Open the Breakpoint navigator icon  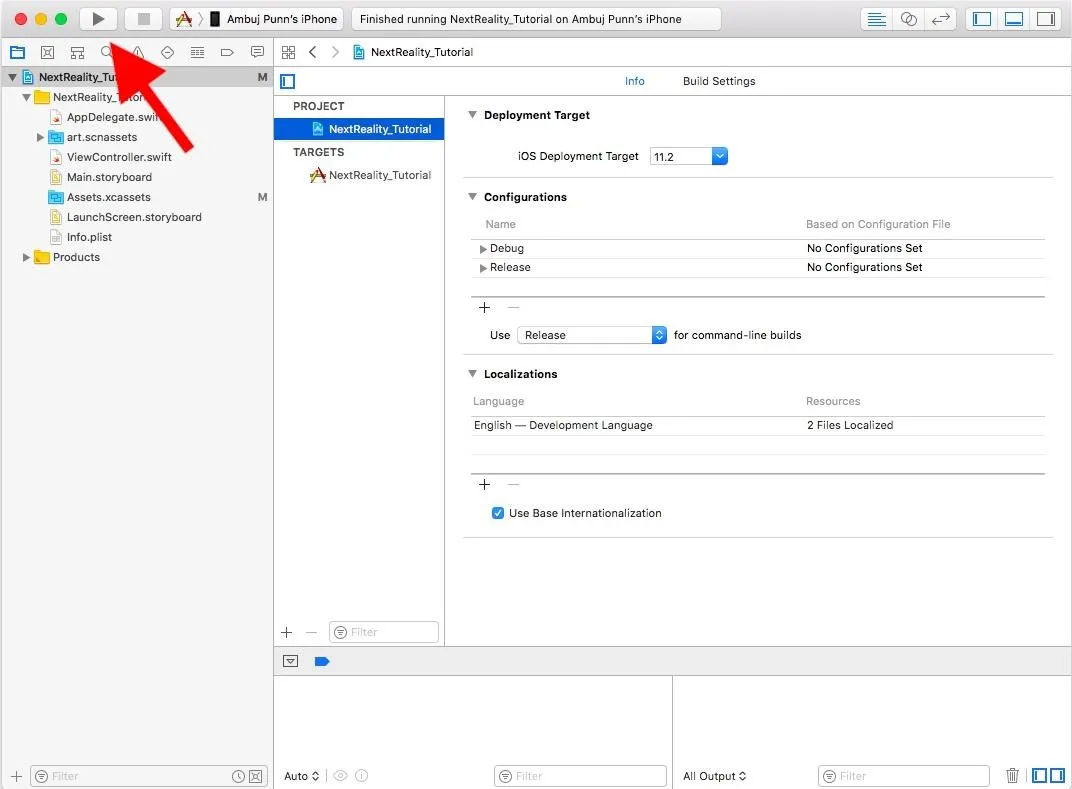pyautogui.click(x=227, y=52)
